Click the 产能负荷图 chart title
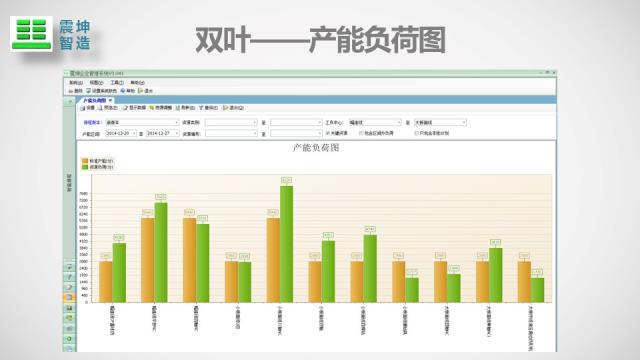 (316, 148)
